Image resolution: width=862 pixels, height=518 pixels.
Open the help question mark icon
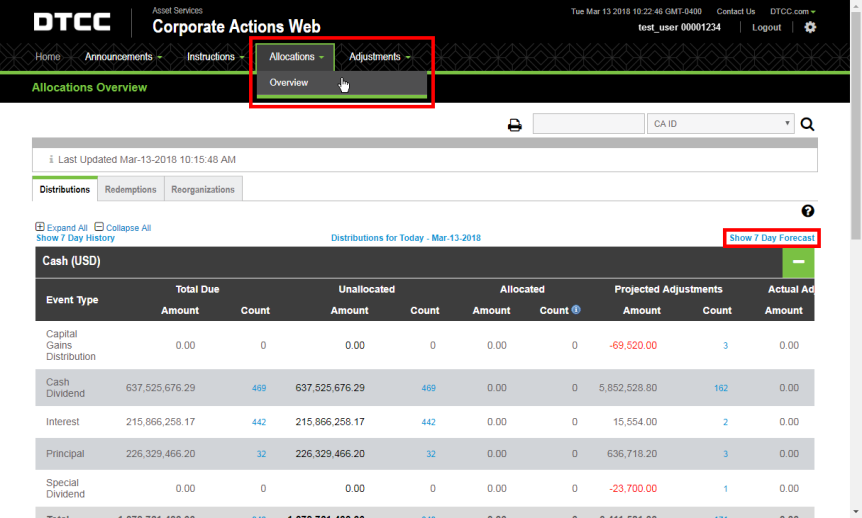pyautogui.click(x=808, y=211)
